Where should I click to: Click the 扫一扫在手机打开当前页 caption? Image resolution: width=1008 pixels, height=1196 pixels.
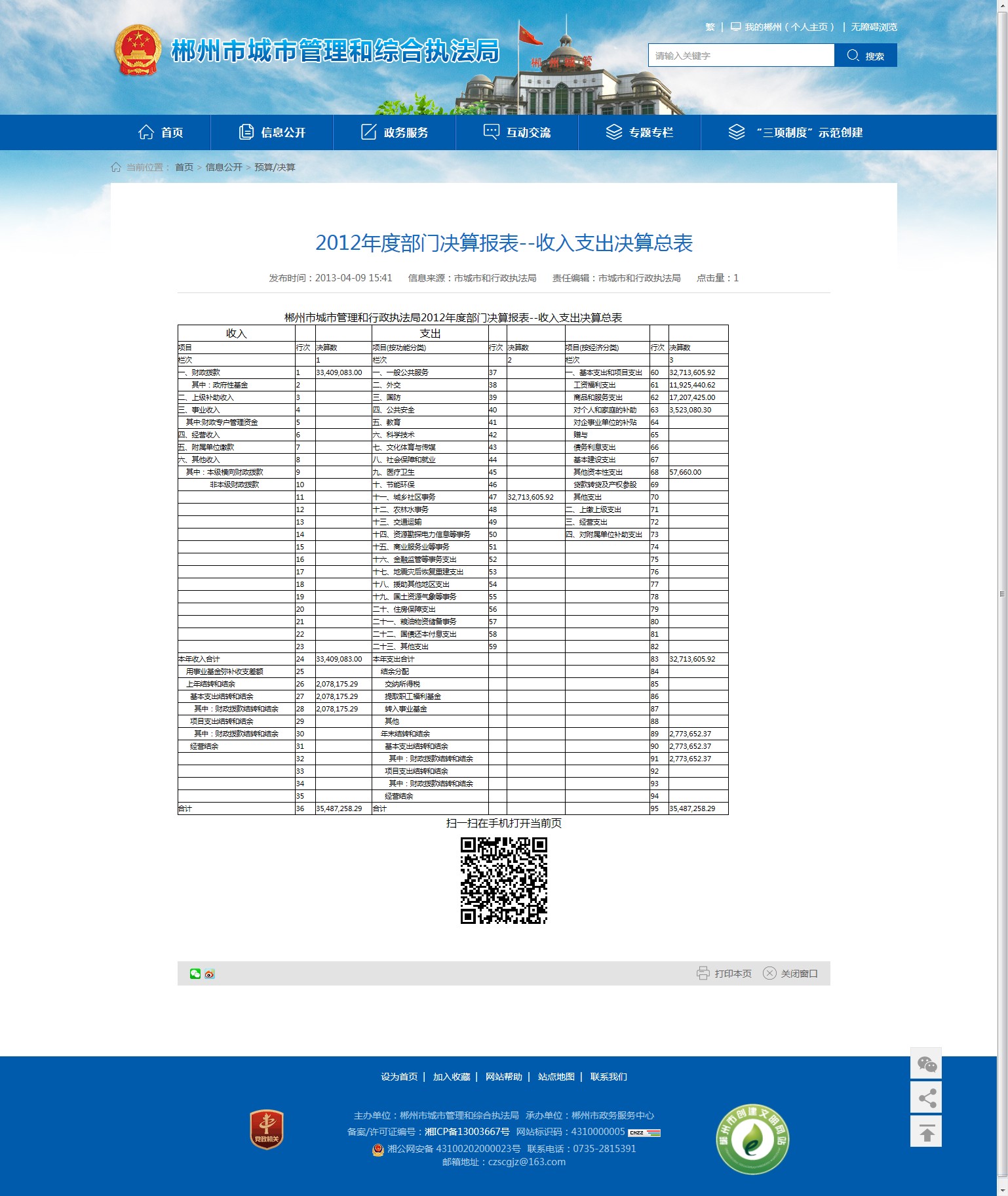tap(504, 824)
